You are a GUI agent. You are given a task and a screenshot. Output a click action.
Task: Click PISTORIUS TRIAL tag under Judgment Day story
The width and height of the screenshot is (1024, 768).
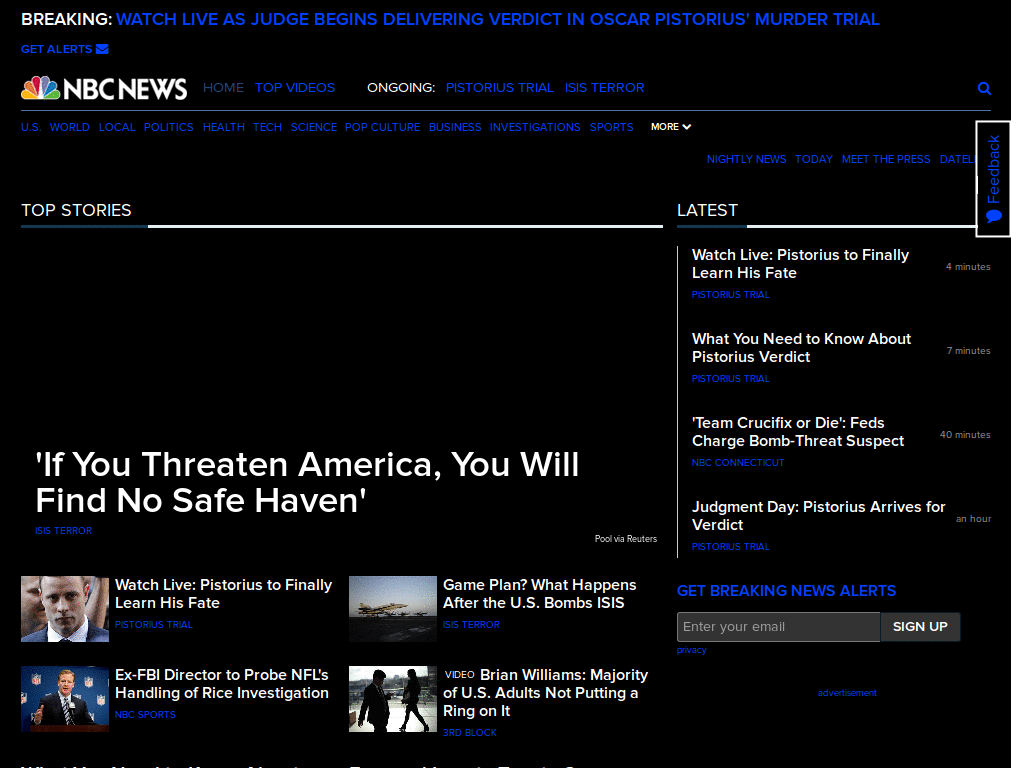point(730,547)
